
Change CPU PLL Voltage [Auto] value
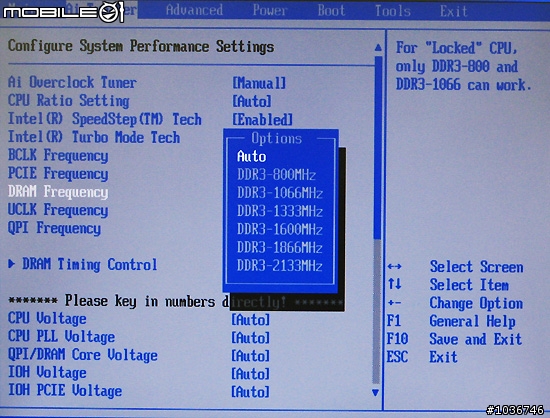[250, 338]
